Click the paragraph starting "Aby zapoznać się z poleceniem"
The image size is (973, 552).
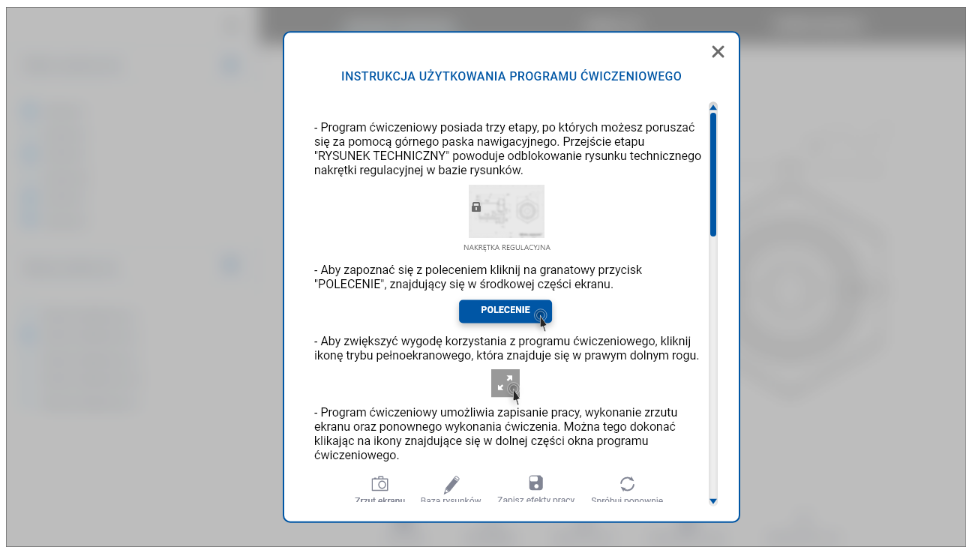coord(478,277)
